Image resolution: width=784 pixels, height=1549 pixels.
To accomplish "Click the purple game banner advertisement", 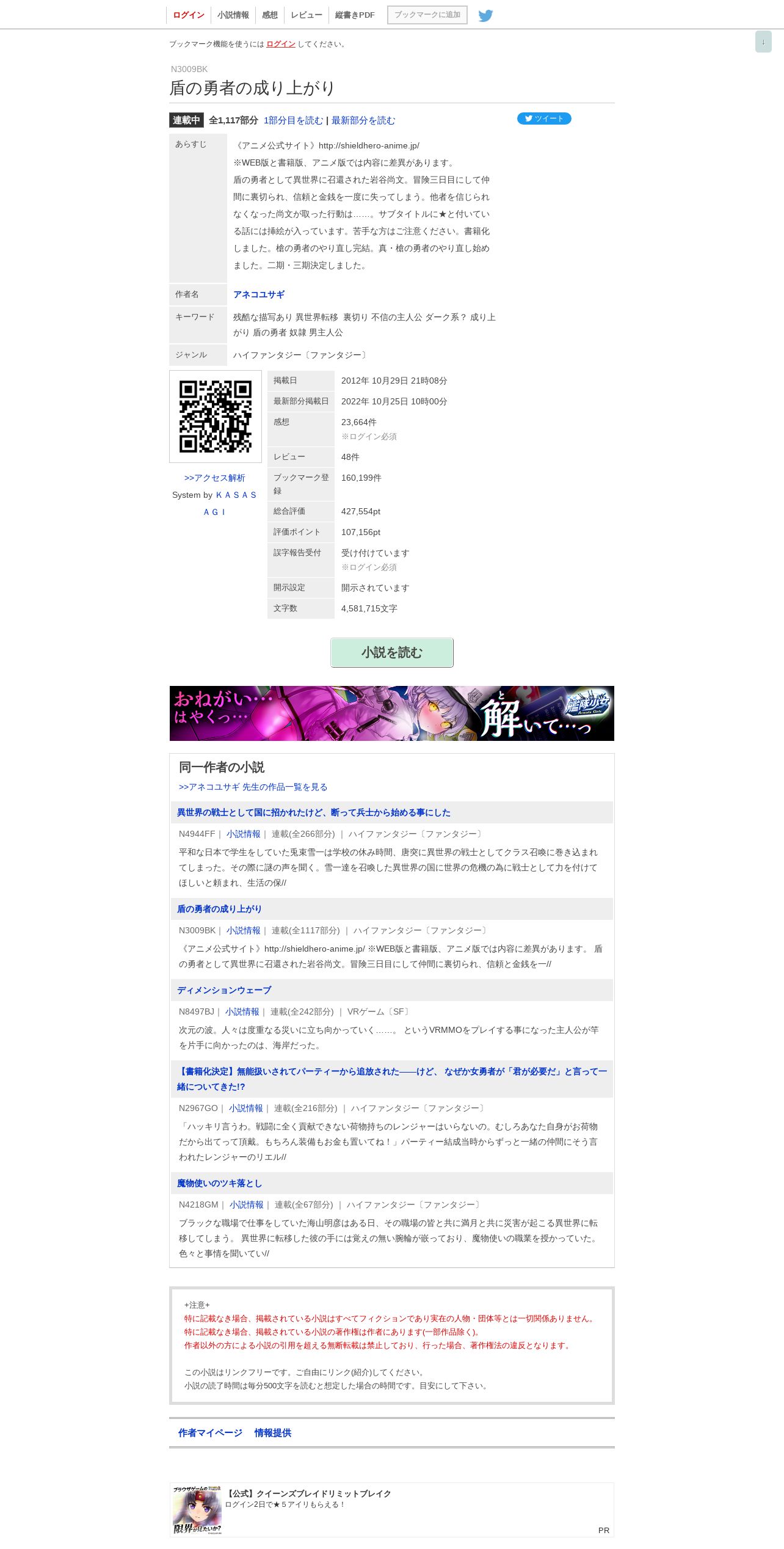I will coord(392,713).
